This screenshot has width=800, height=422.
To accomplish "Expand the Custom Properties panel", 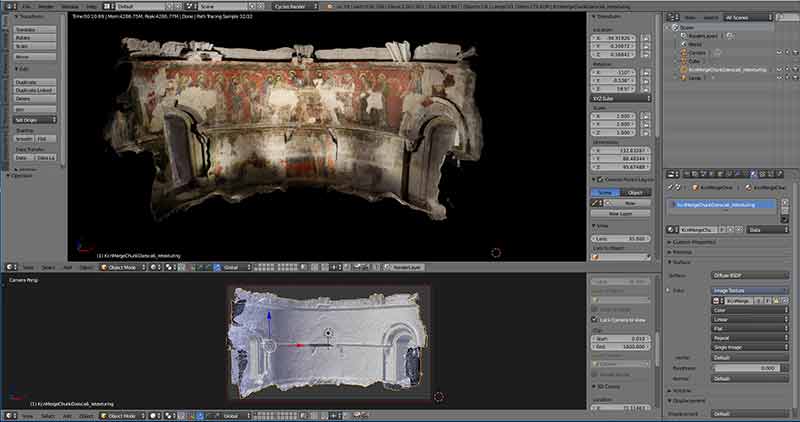I will click(x=691, y=242).
